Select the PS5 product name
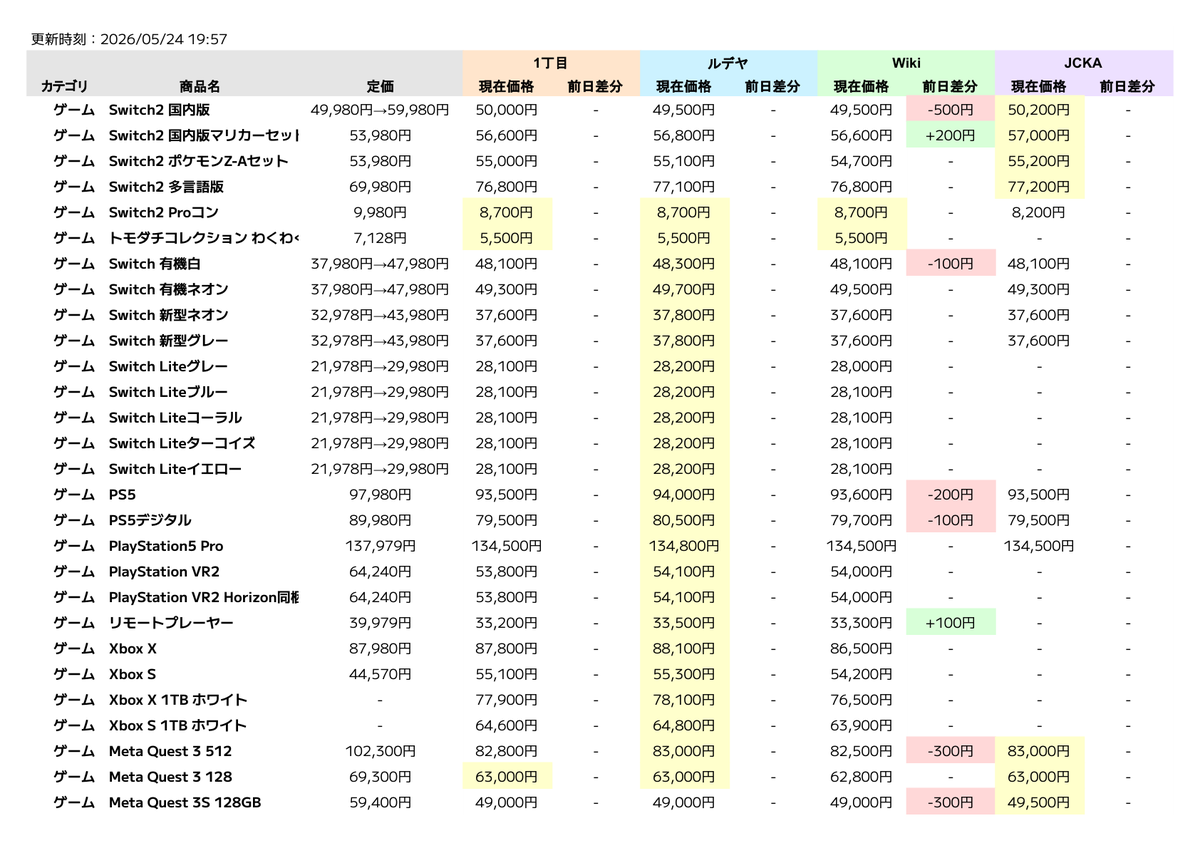This screenshot has height=848, width=1200. click(122, 495)
